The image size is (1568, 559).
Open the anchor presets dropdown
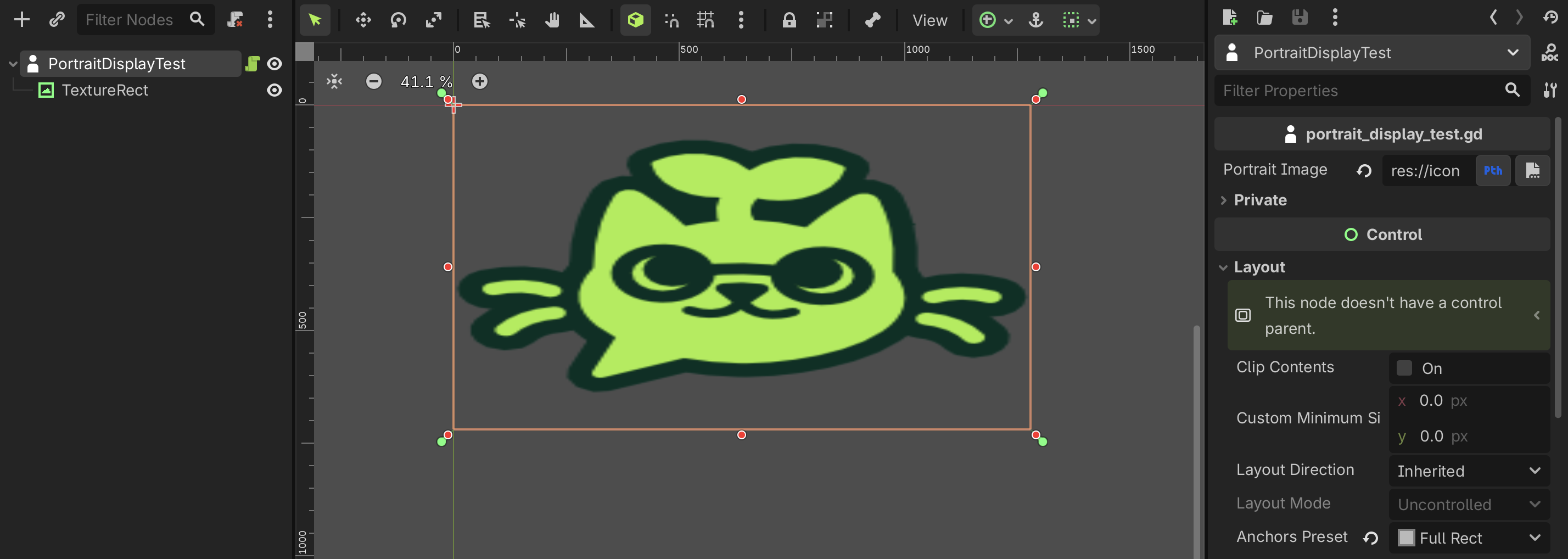click(995, 20)
